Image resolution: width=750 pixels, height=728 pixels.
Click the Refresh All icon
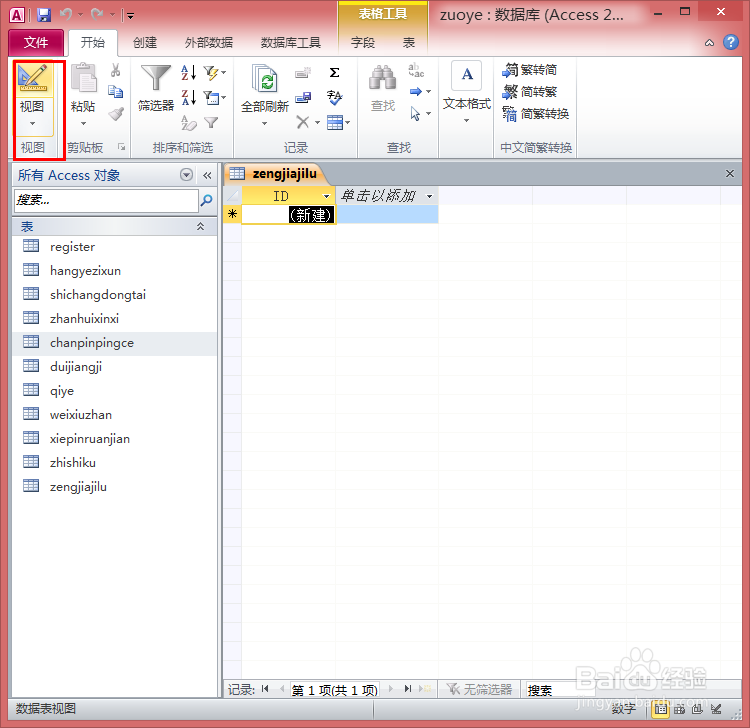pos(265,78)
